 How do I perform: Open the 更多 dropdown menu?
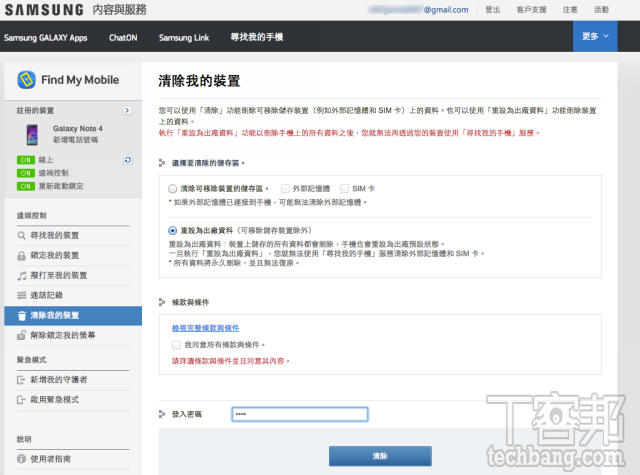pyautogui.click(x=595, y=36)
